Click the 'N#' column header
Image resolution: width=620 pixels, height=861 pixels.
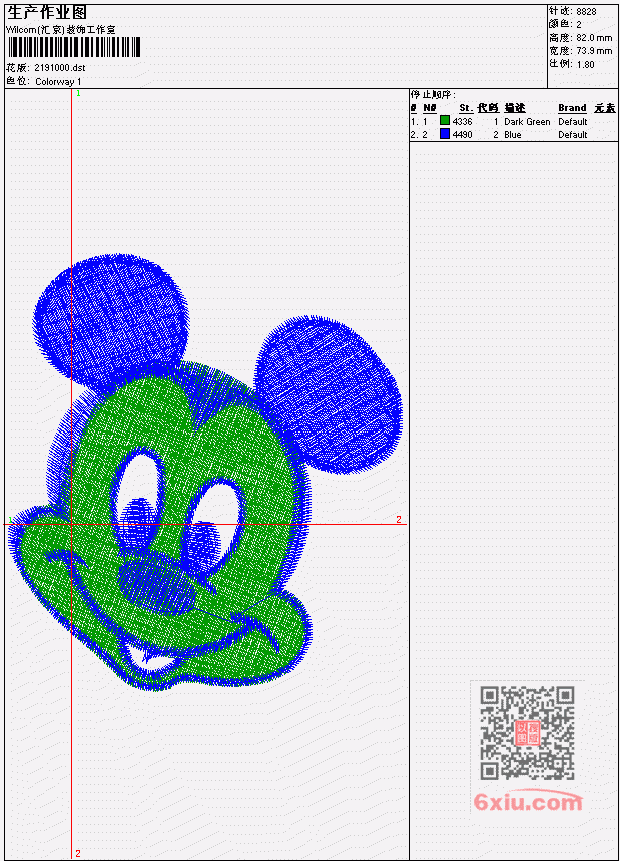coord(429,108)
